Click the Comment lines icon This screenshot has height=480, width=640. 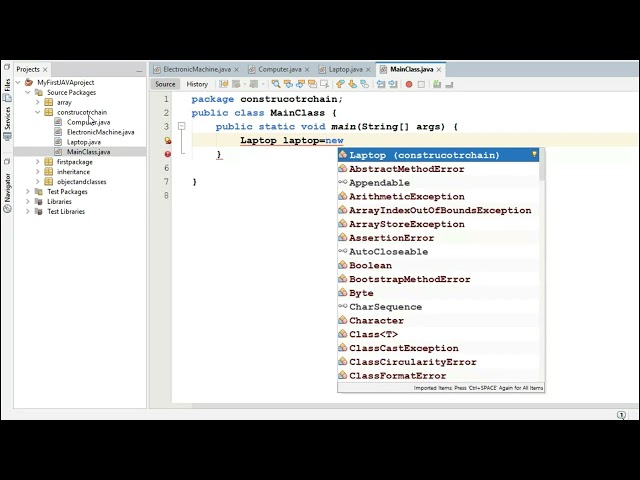[437, 84]
